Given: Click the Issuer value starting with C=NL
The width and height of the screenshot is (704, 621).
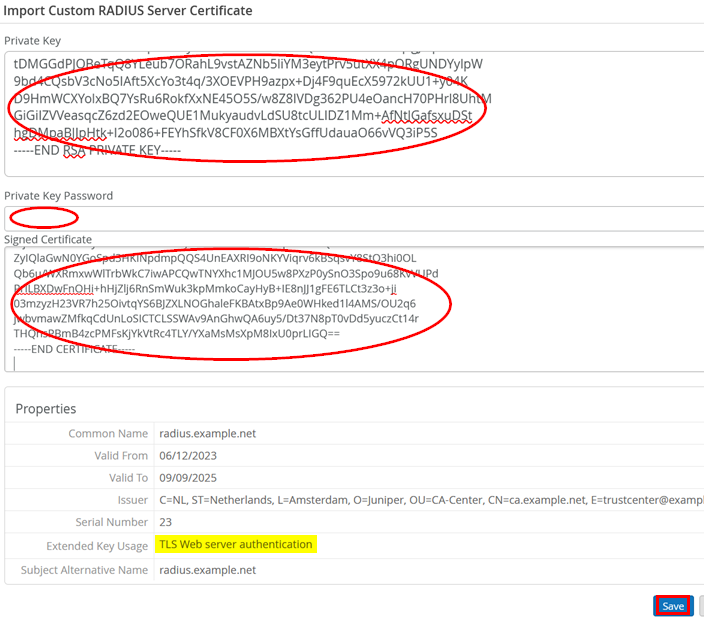Looking at the screenshot, I should [x=431, y=500].
